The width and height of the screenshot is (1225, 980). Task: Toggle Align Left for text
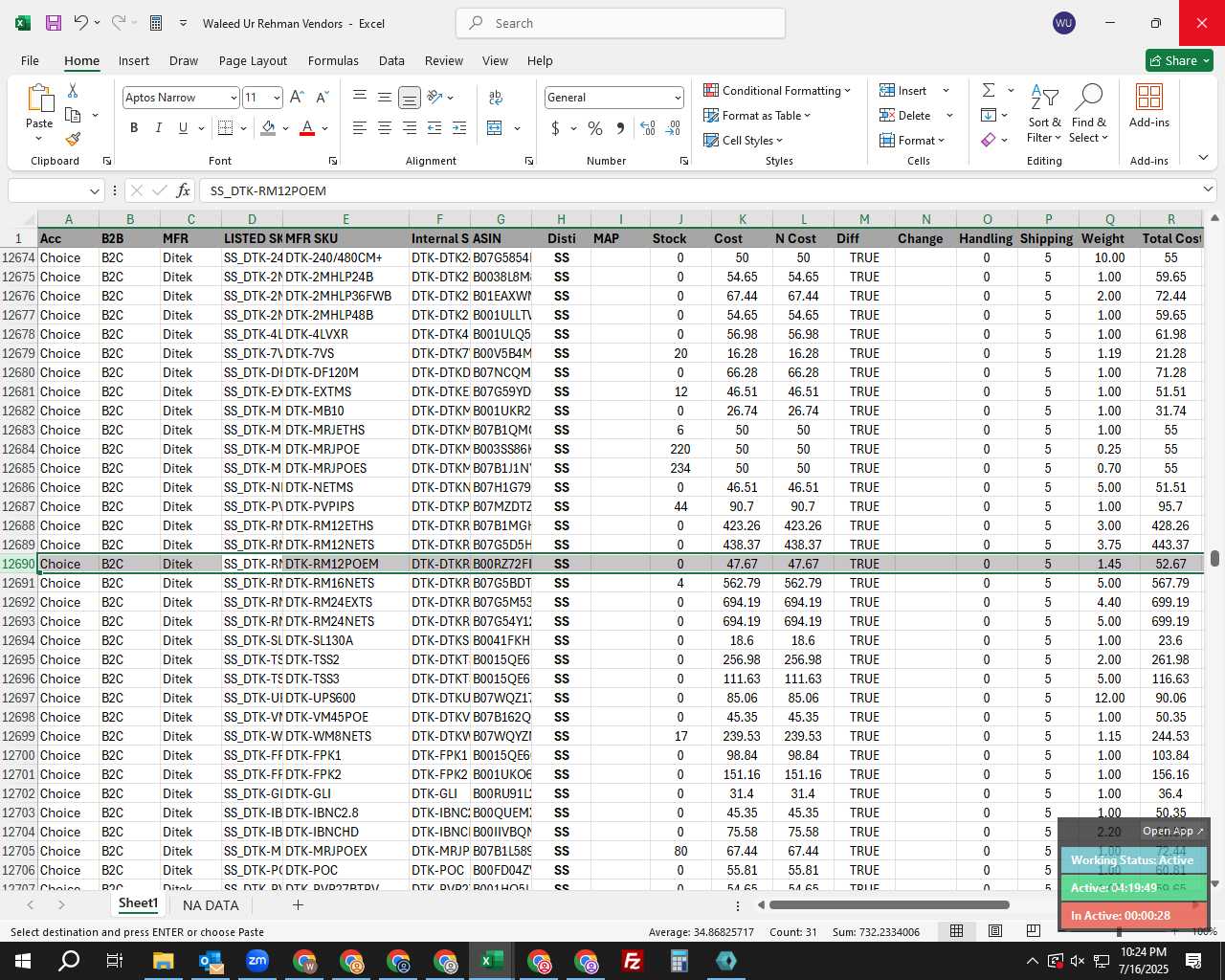360,128
